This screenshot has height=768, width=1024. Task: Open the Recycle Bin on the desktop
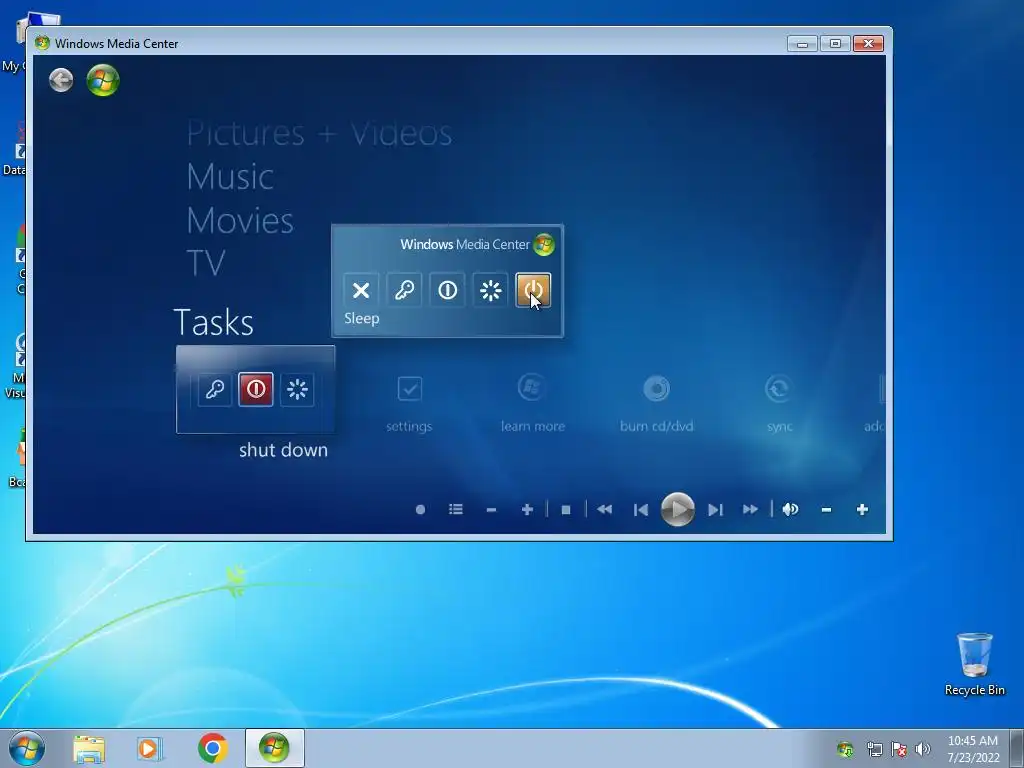974,664
